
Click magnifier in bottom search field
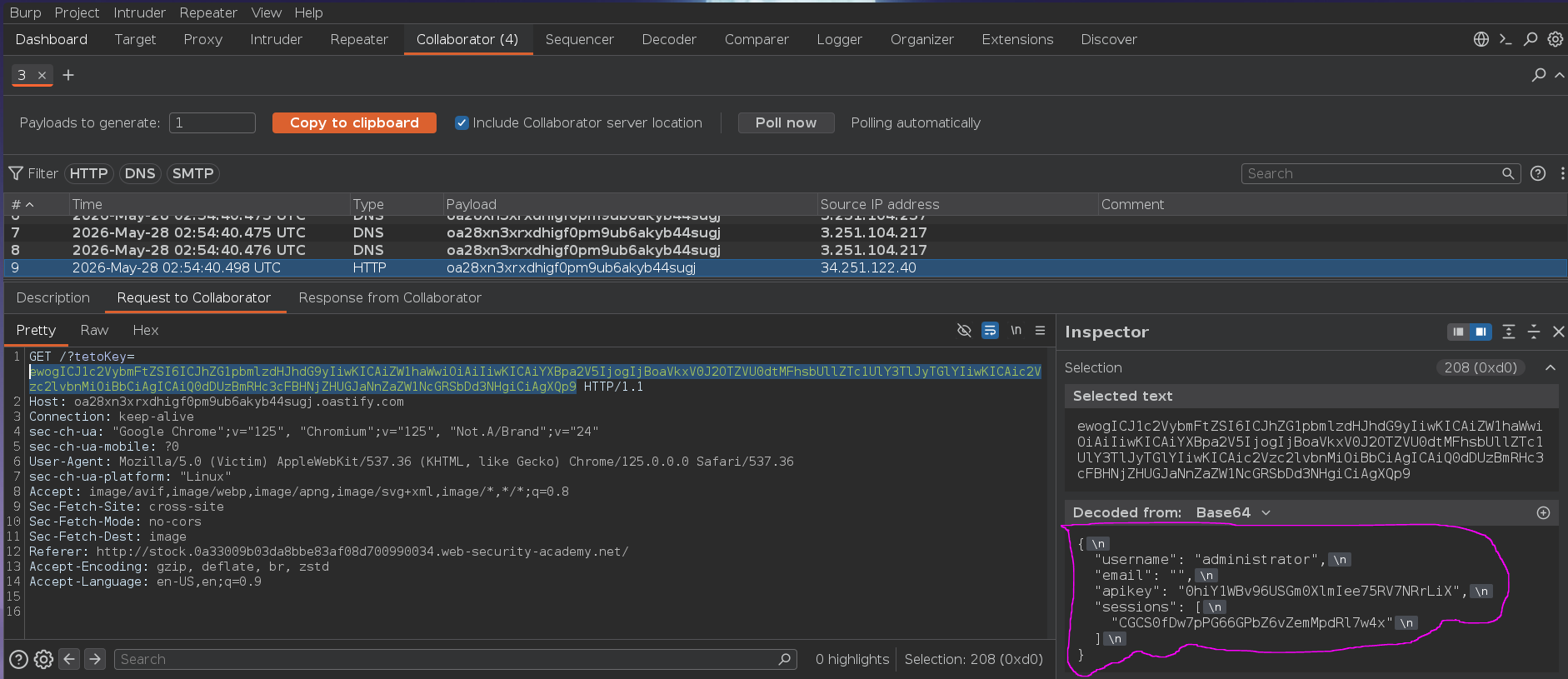784,659
